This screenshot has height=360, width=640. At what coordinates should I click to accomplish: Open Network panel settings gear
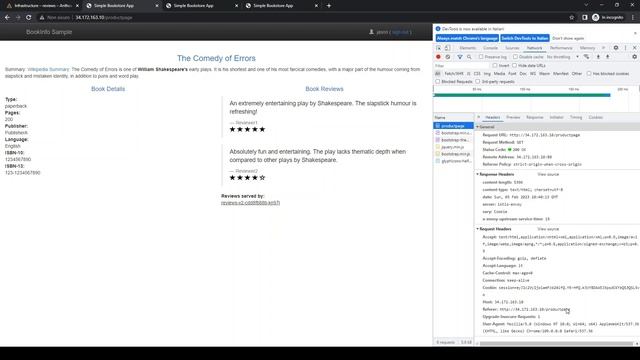tap(634, 57)
